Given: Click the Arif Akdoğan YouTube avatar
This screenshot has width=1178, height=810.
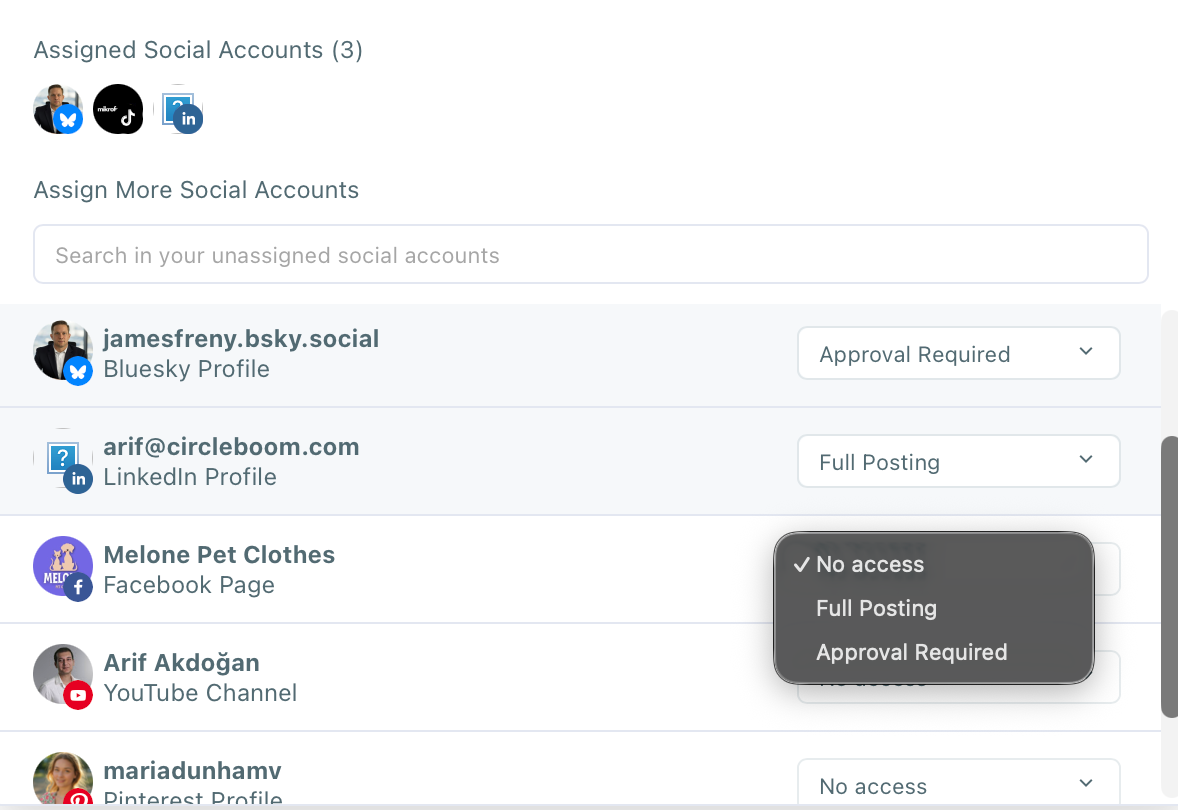Looking at the screenshot, I should tap(62, 675).
